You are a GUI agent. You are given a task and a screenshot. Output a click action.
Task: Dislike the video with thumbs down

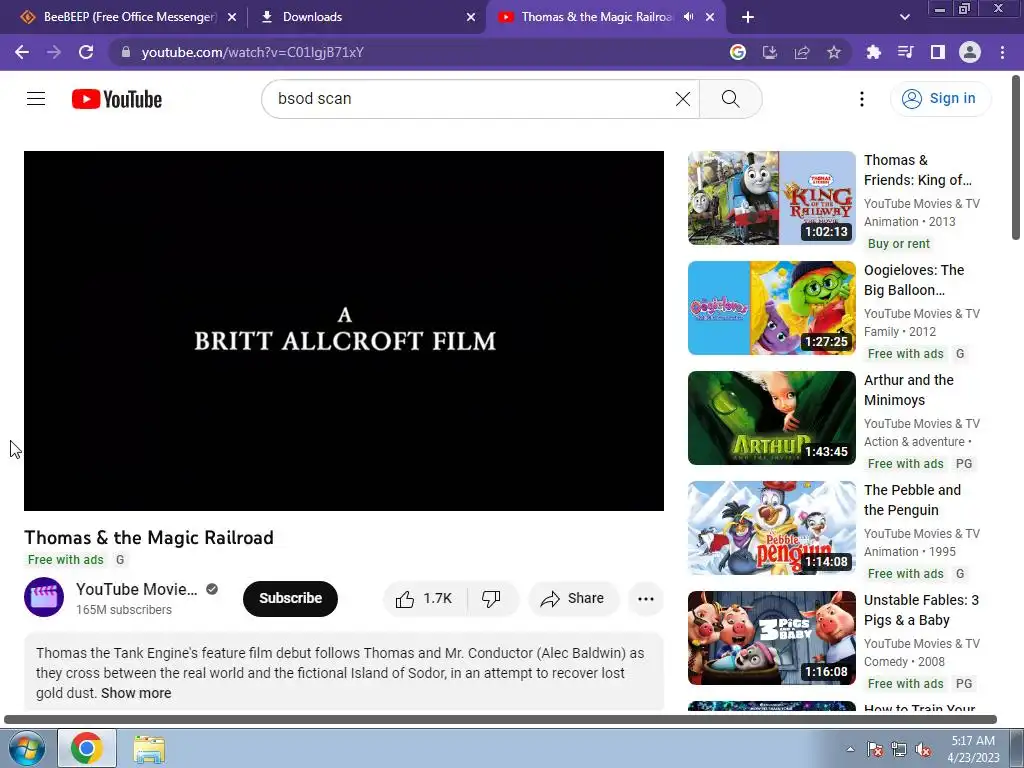pyautogui.click(x=492, y=598)
